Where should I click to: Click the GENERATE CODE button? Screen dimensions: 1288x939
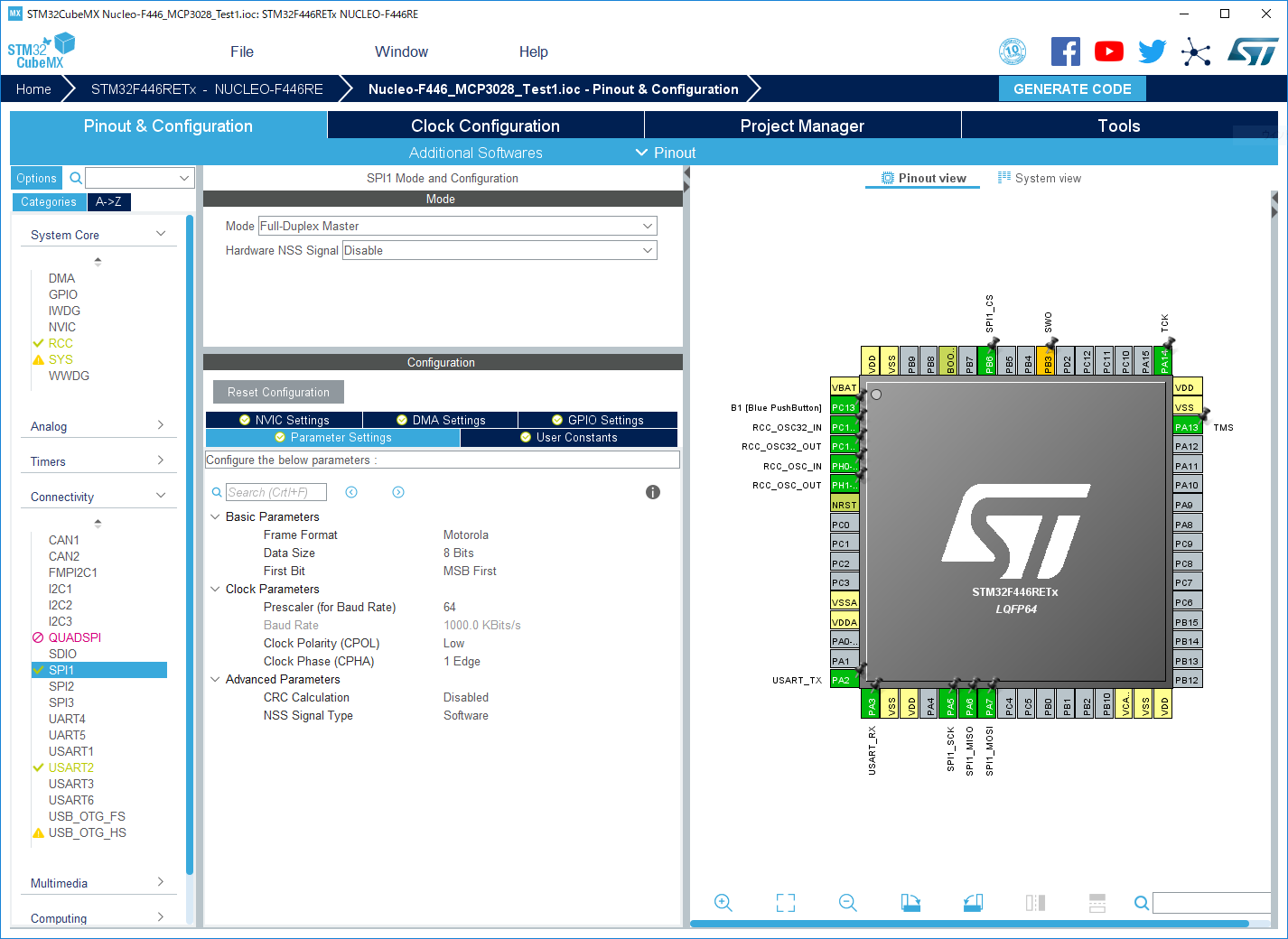tap(1072, 88)
